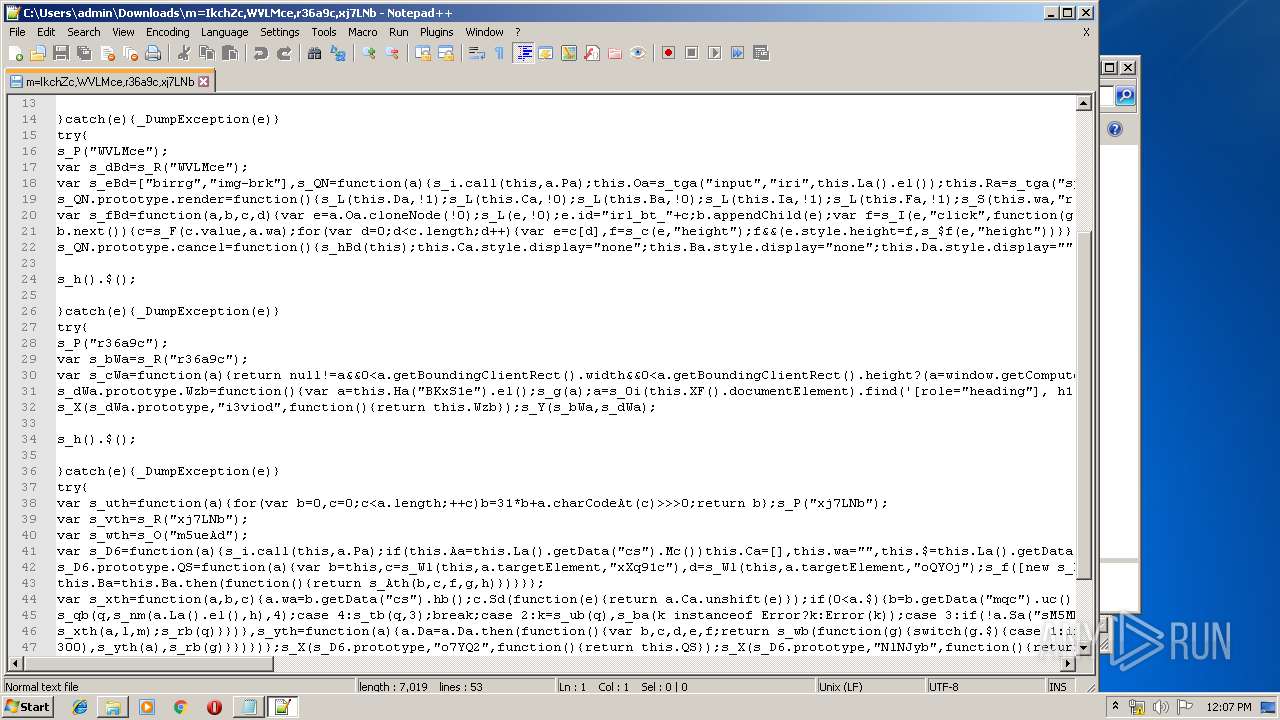The height and width of the screenshot is (720, 1280).
Task: Click the Unix (LF) status bar field
Action: (x=870, y=687)
